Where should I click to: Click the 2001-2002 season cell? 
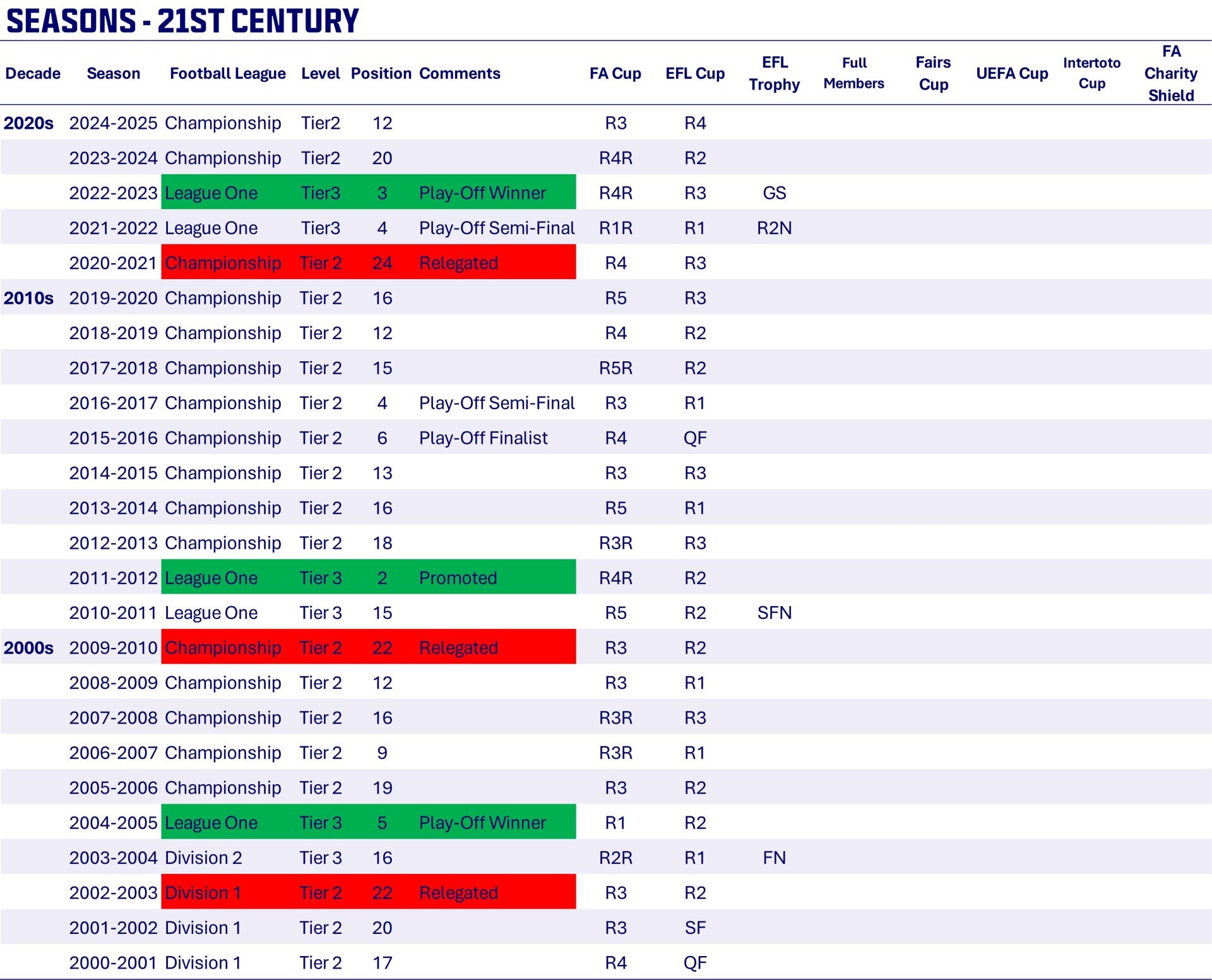pyautogui.click(x=114, y=928)
